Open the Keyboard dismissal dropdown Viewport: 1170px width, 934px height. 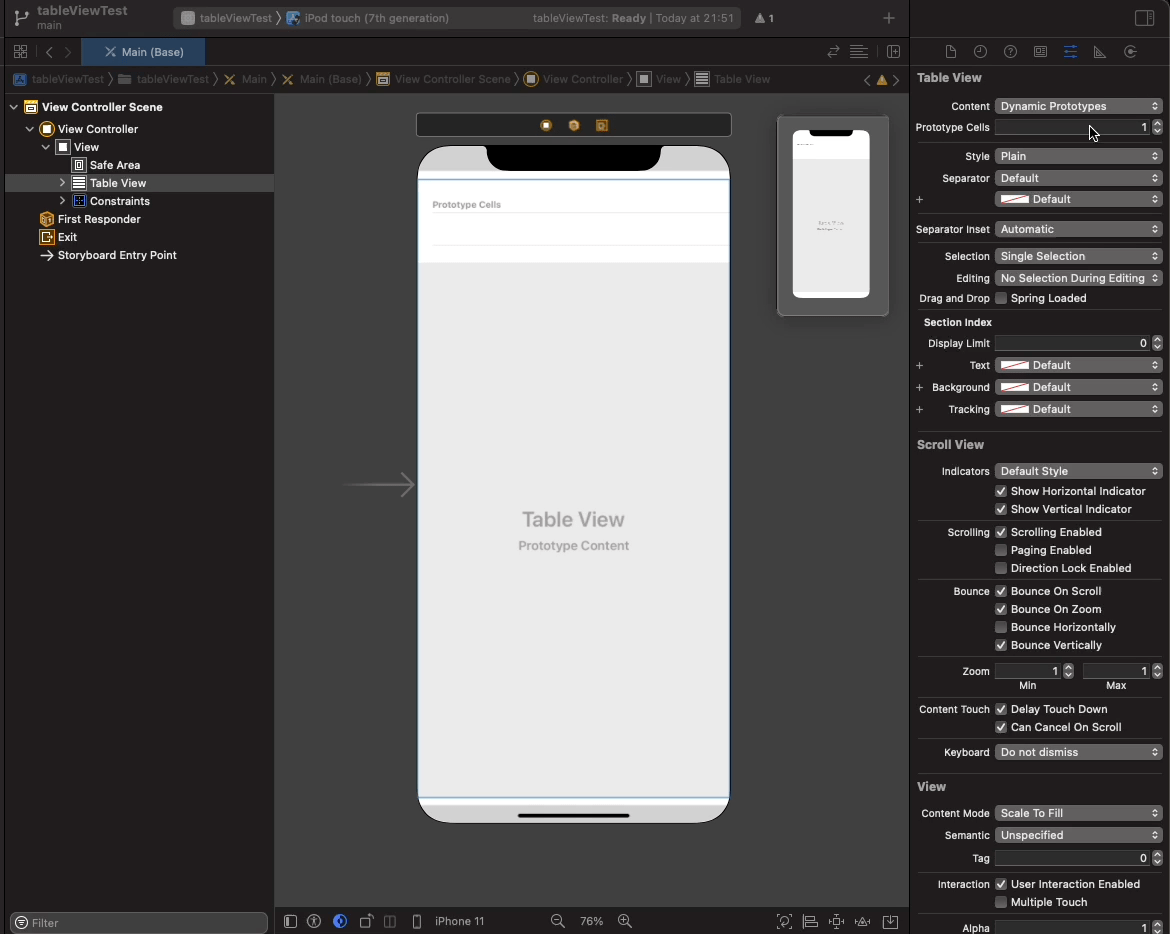1078,752
